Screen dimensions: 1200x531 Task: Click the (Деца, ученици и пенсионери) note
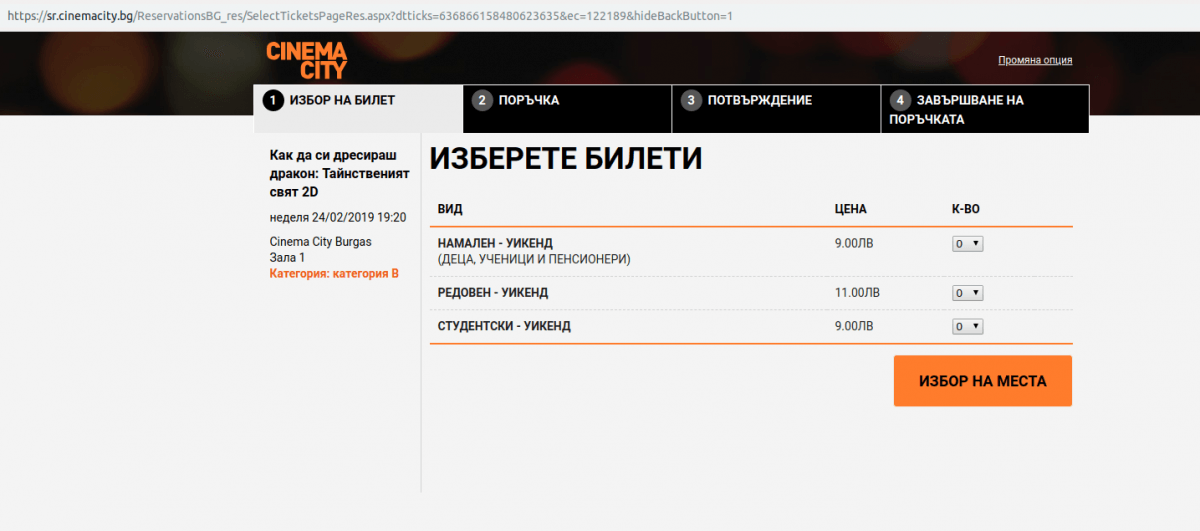coord(534,259)
